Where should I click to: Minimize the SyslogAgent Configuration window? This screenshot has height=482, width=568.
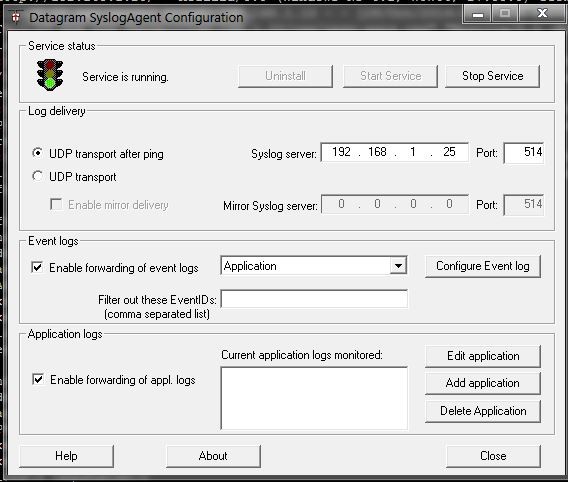pos(478,14)
